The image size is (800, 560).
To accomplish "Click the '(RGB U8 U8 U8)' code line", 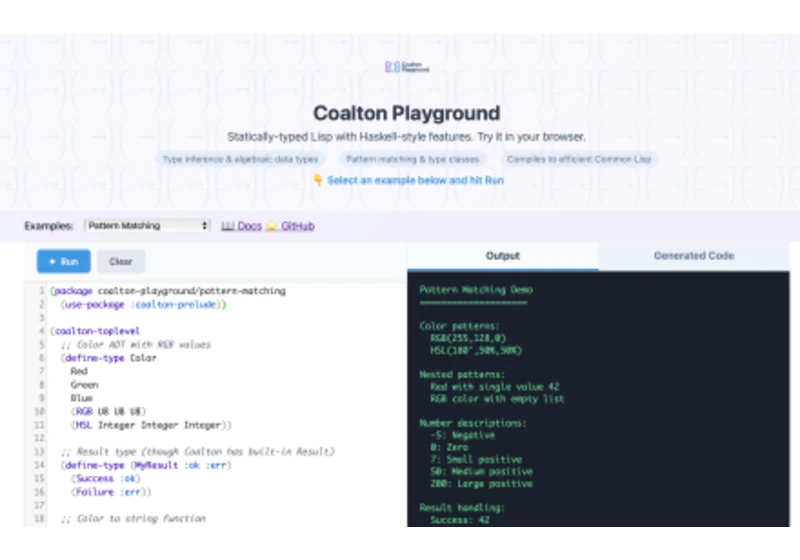I will coord(108,411).
